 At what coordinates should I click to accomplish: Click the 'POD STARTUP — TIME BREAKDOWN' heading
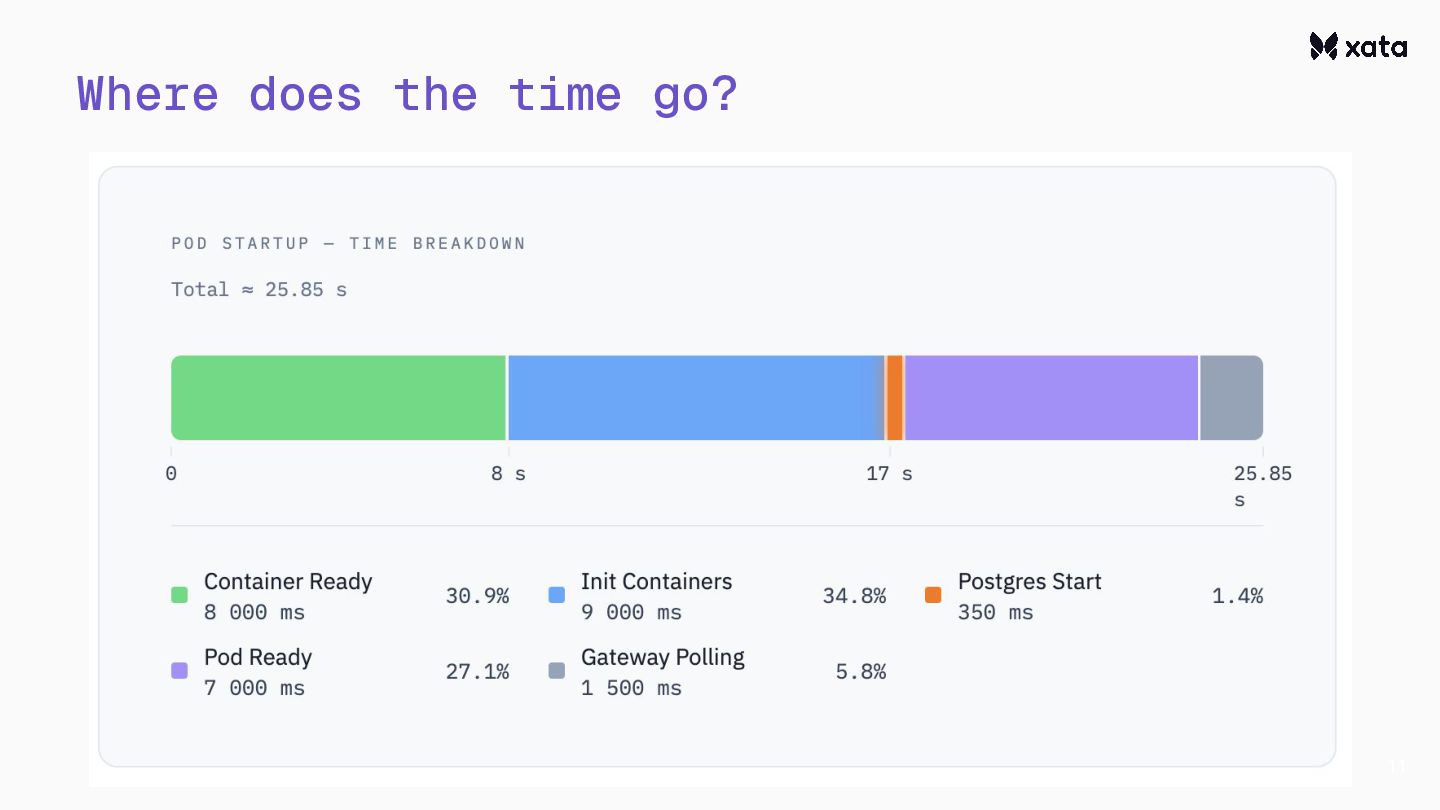pos(348,243)
